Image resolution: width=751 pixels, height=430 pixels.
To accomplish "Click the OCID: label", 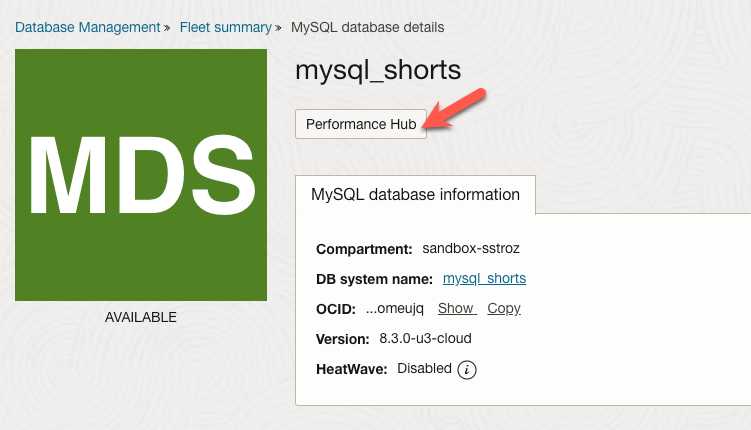I will click(336, 309).
